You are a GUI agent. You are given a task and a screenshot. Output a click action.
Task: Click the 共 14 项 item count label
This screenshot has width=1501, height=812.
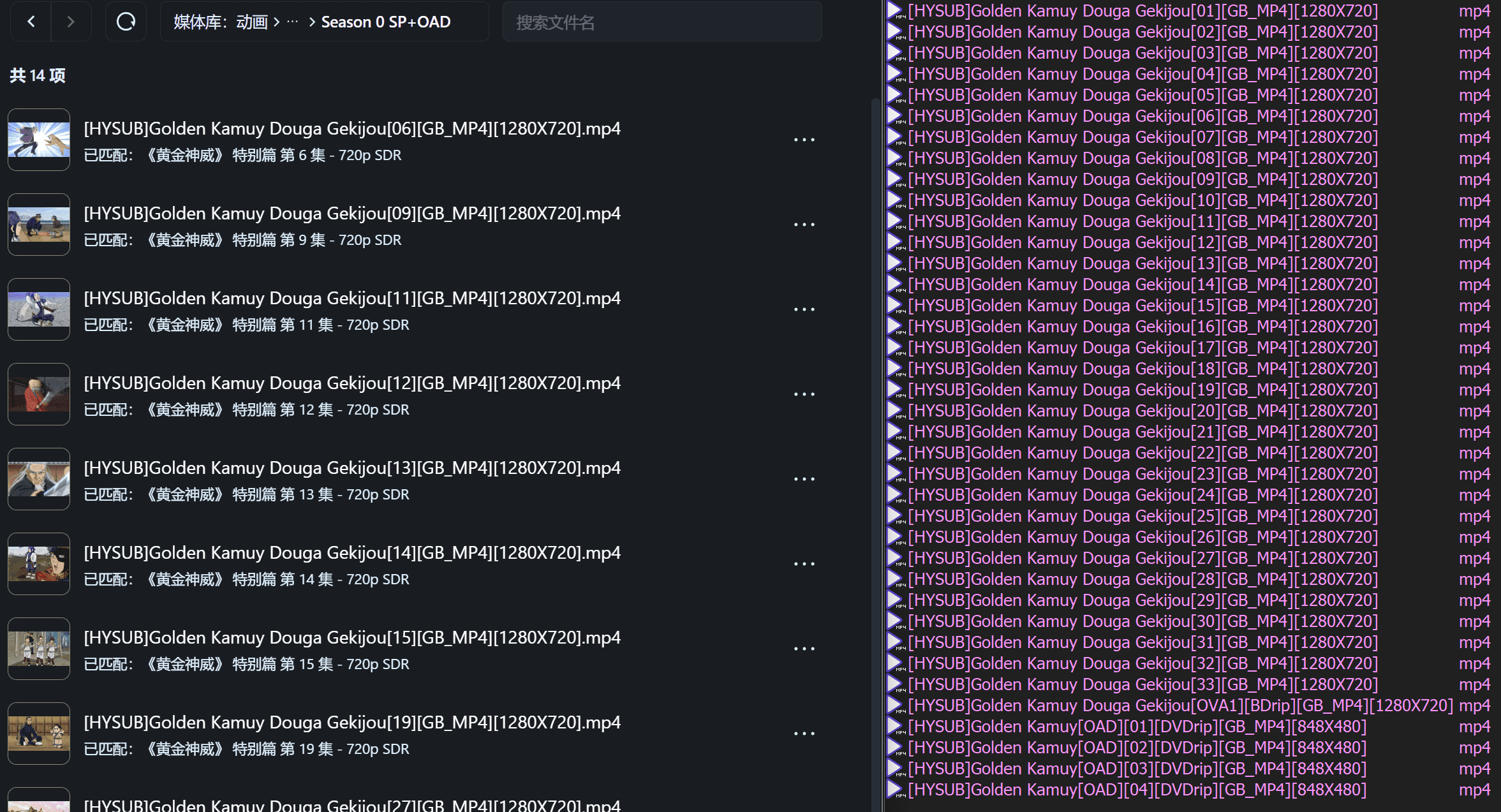click(x=38, y=75)
